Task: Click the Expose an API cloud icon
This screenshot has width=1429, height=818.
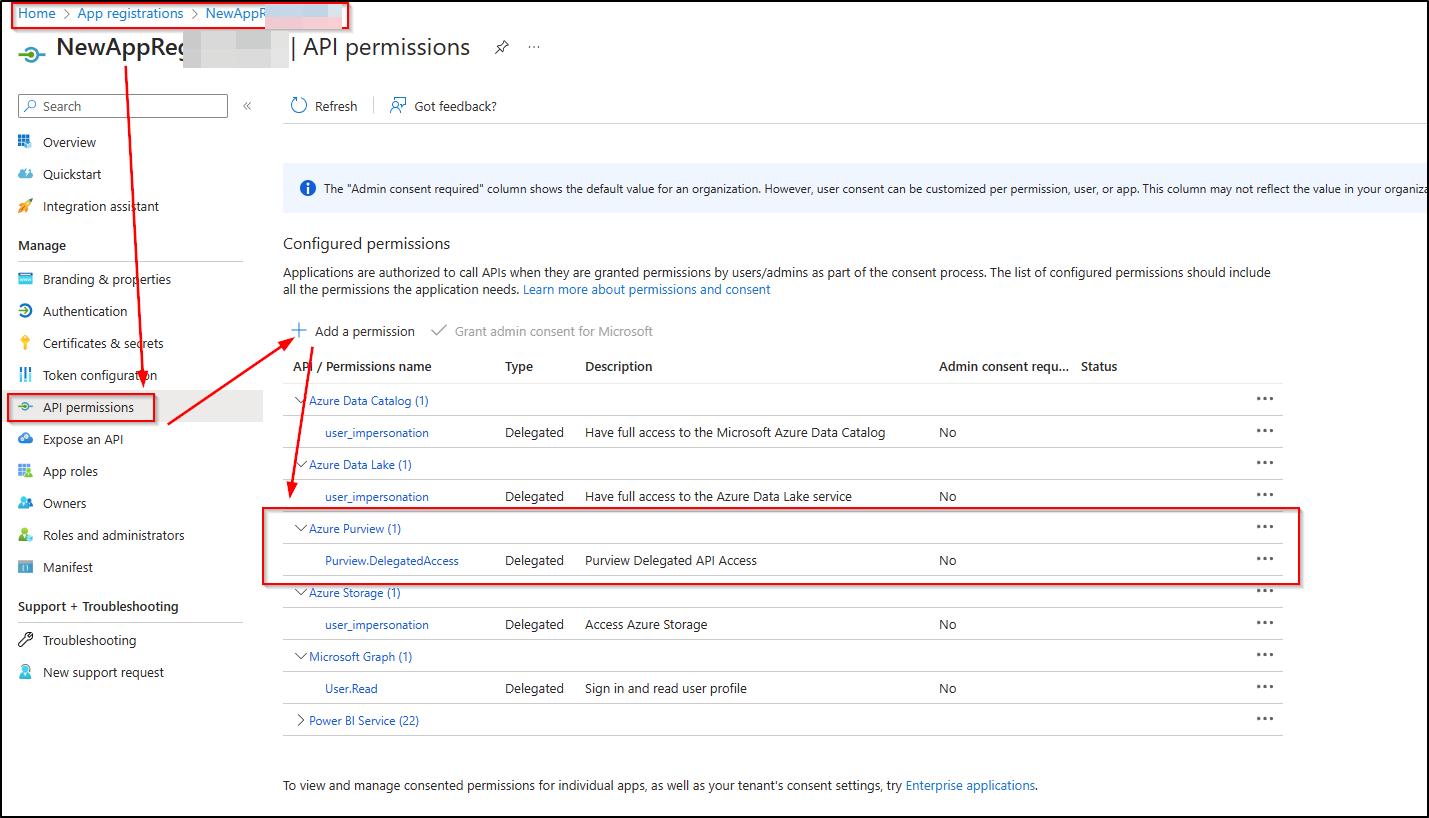Action: click(26, 439)
